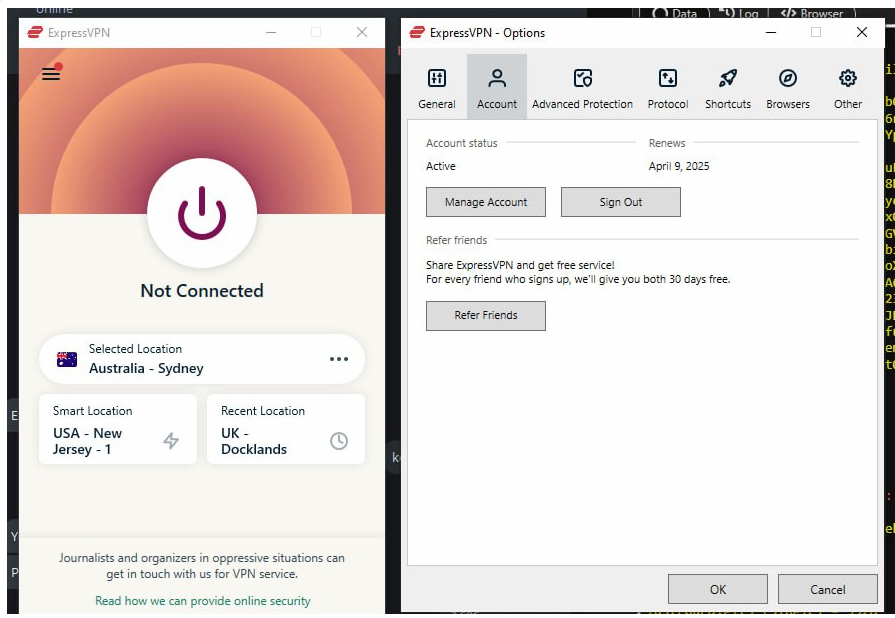Click the April 9, 2025 renewal date
The height and width of the screenshot is (618, 895).
coord(679,166)
